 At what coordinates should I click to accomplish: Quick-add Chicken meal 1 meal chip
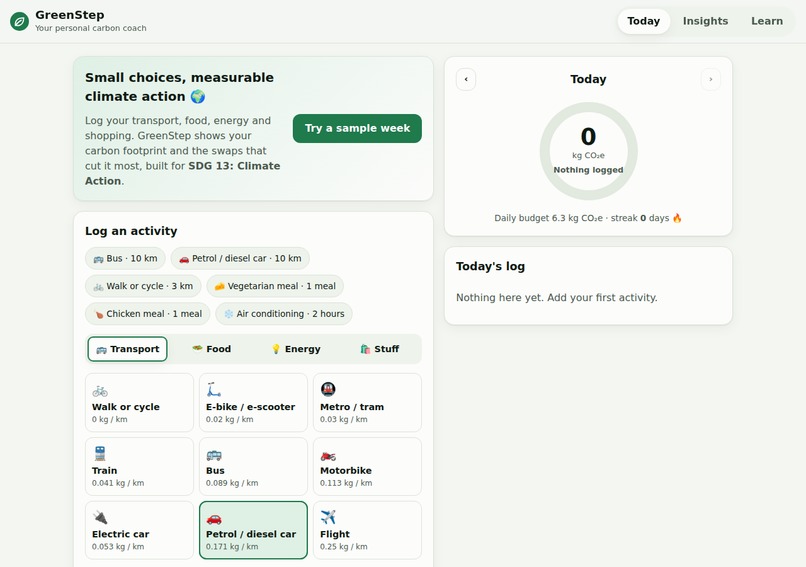148,314
